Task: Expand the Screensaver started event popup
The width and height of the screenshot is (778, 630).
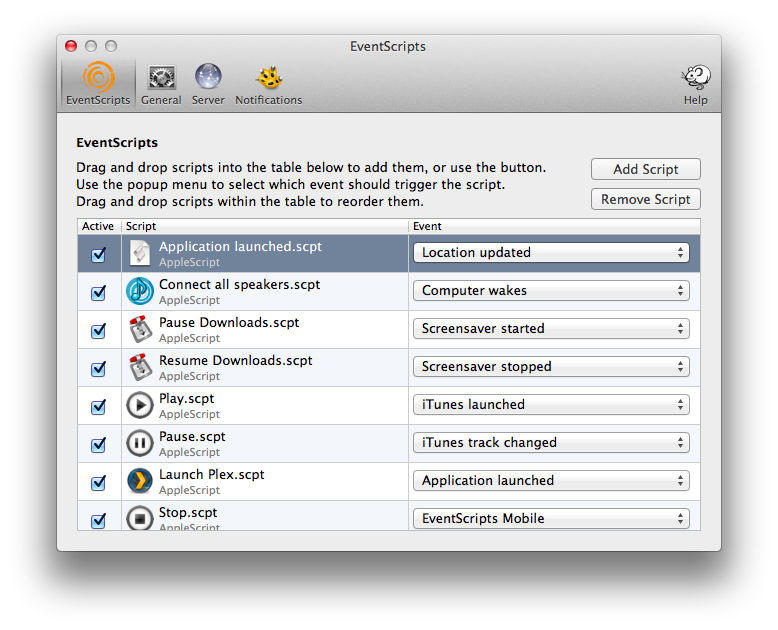Action: (x=550, y=329)
